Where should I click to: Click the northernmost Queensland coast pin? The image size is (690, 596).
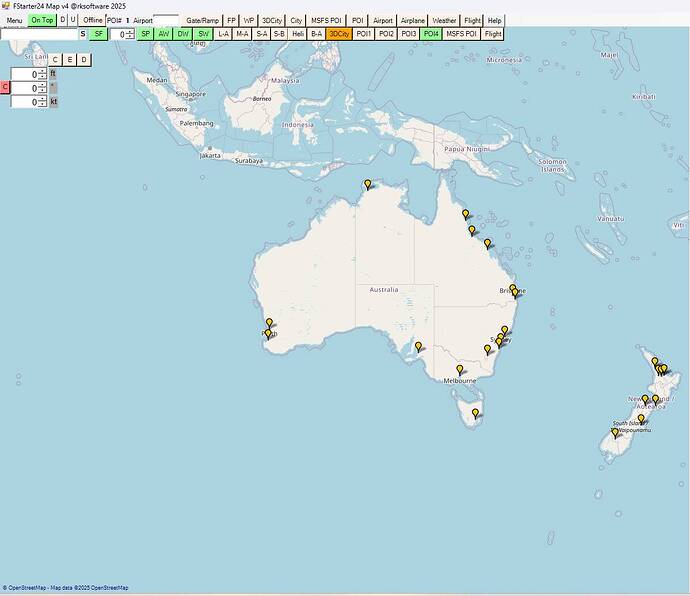[466, 214]
